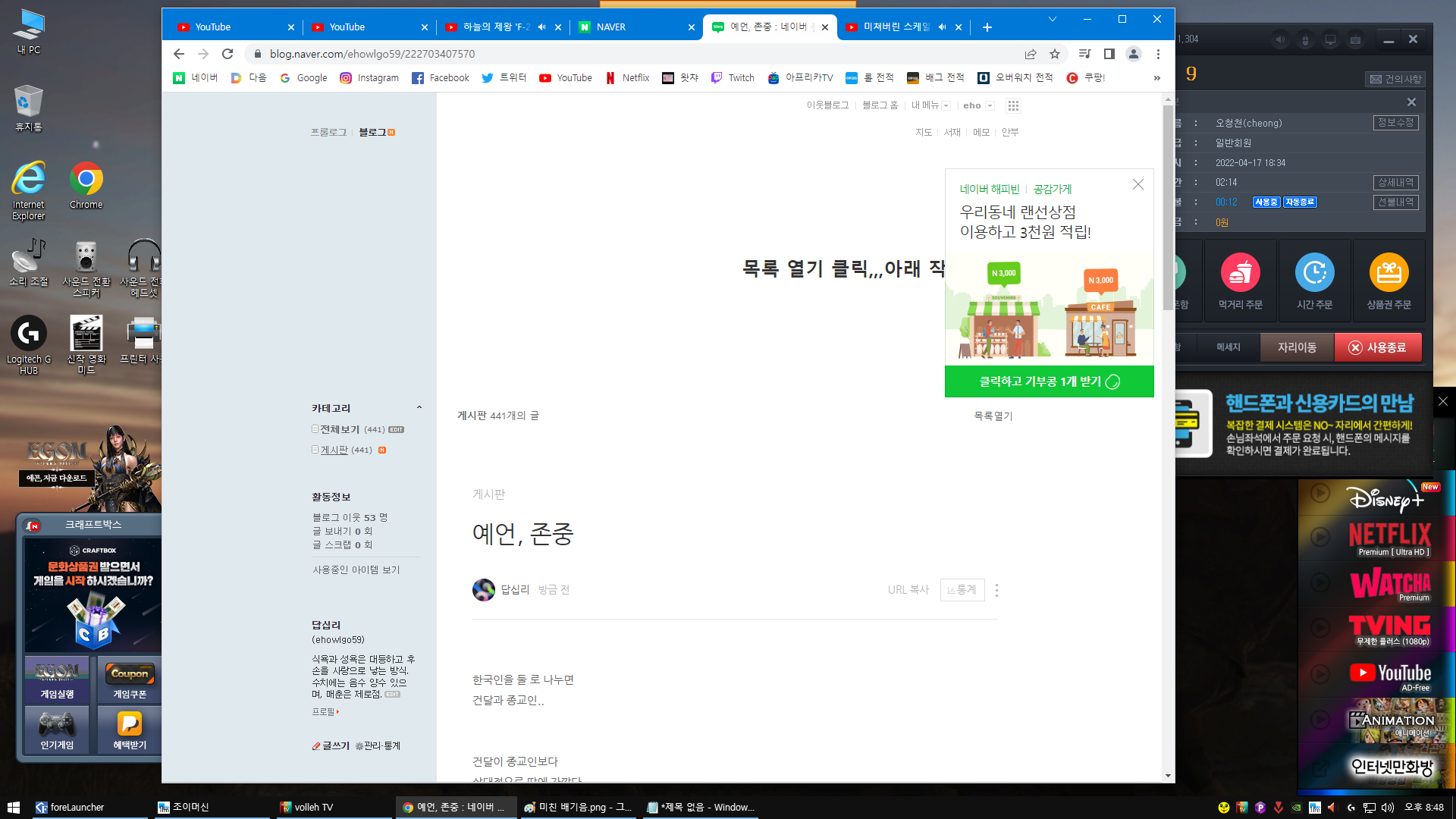
Task: Open the Twitch bookmark
Action: (733, 77)
